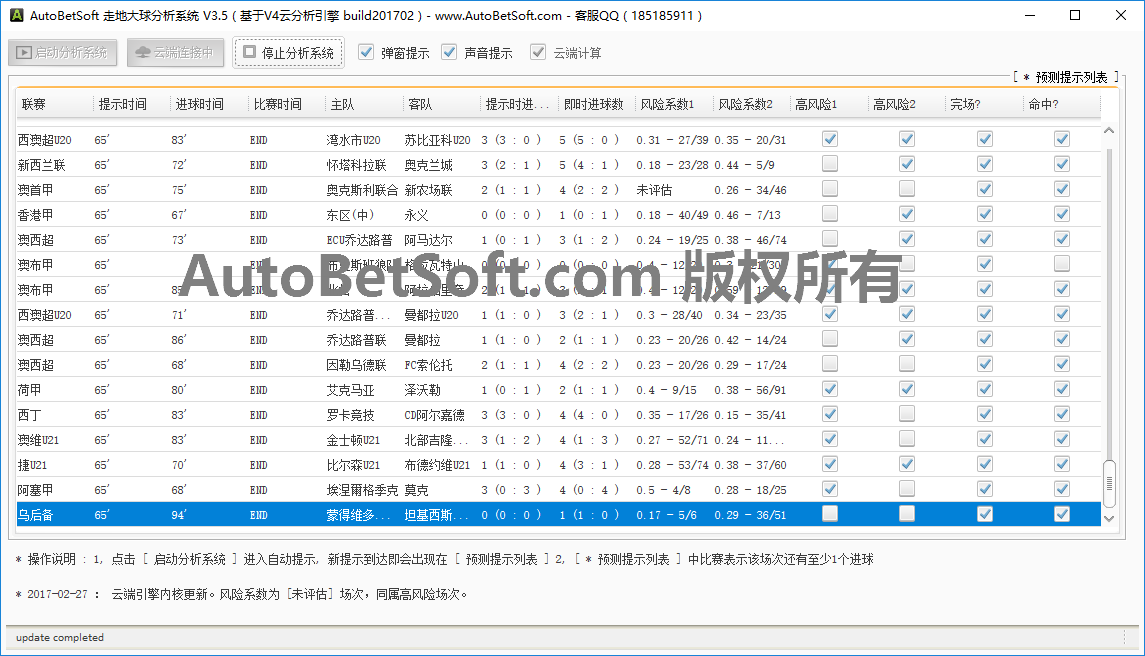This screenshot has height=656, width=1145.
Task: Toggle 命中 checkbox in 比尔森U21 row
Action: (x=1062, y=465)
